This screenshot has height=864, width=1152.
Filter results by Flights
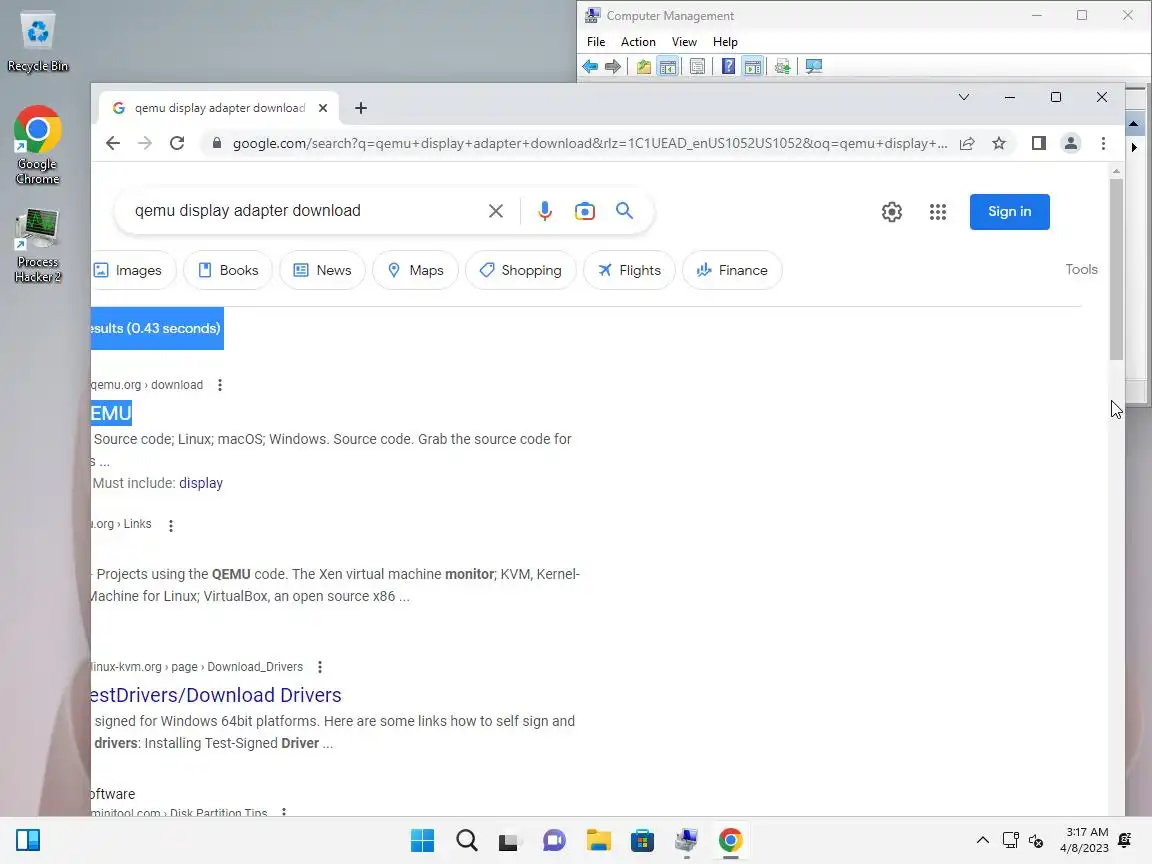coord(629,270)
